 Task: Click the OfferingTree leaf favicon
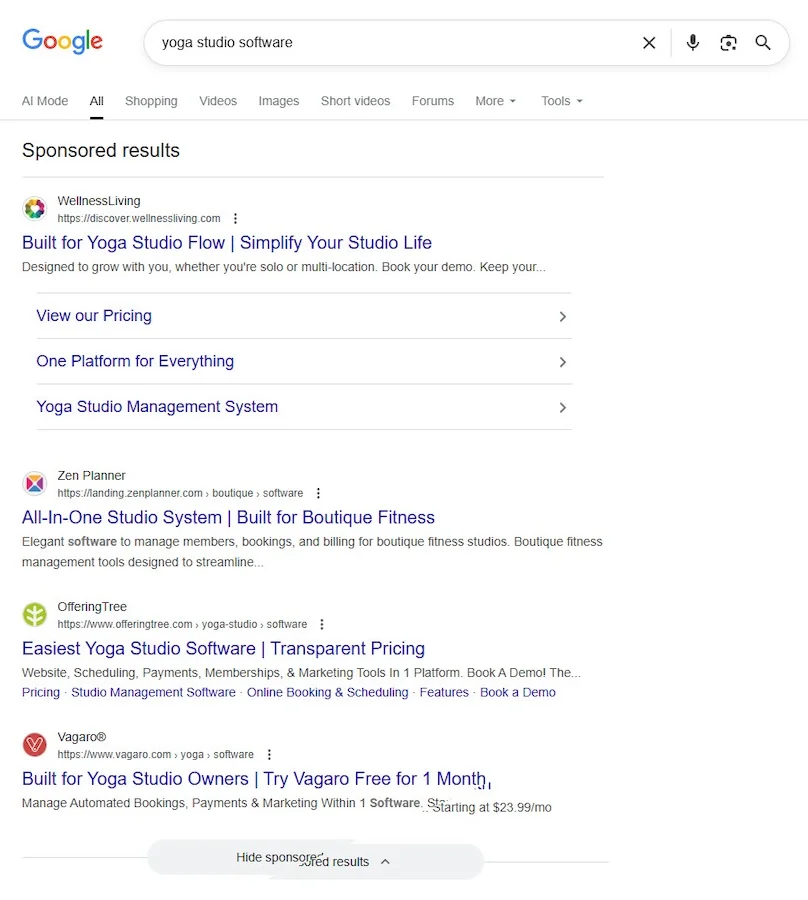coord(34,614)
